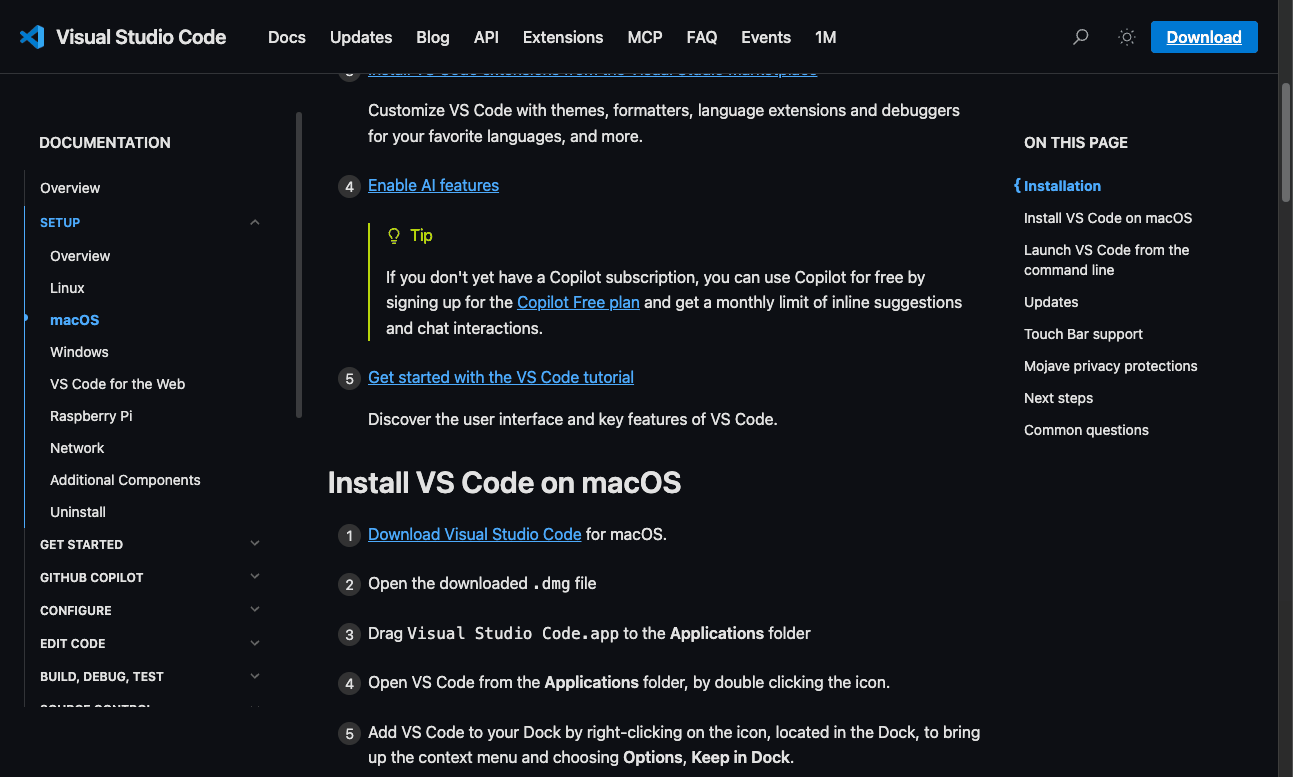Open the Docs menu item
Screen dimensions: 1293x777
pos(287,37)
